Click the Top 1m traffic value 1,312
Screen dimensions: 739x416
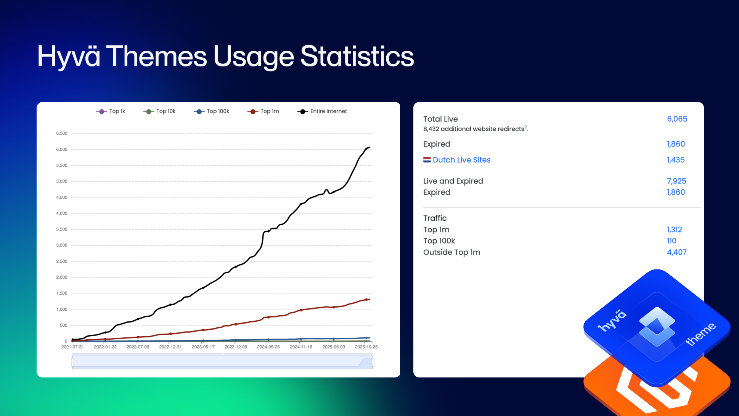677,229
